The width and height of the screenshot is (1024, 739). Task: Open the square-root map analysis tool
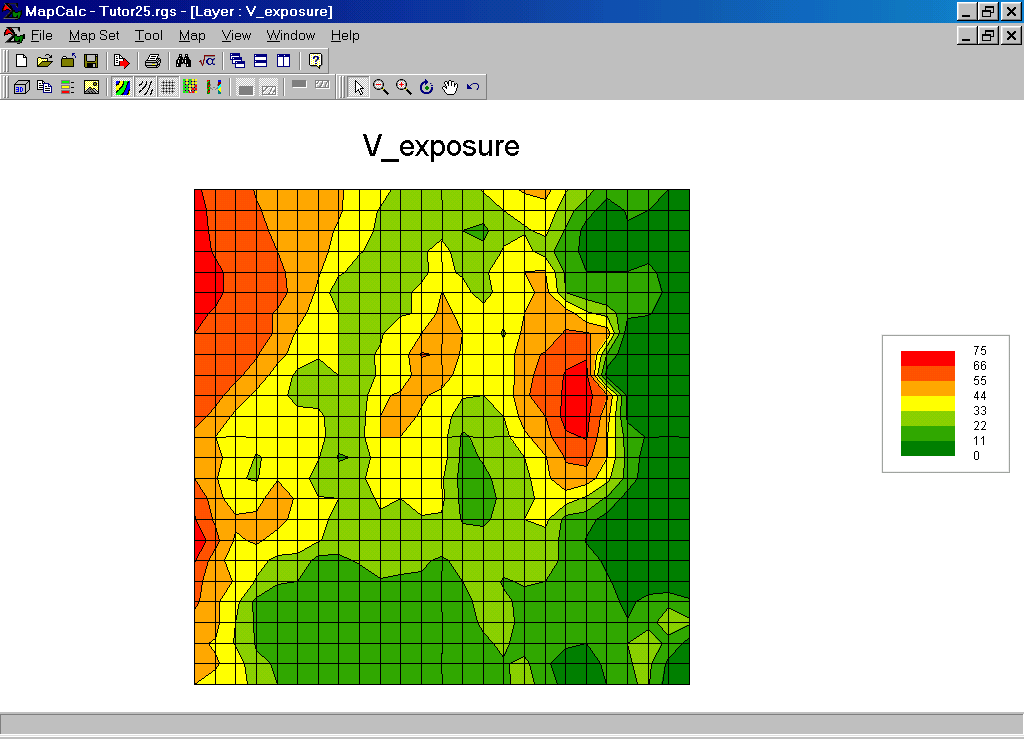pyautogui.click(x=207, y=61)
